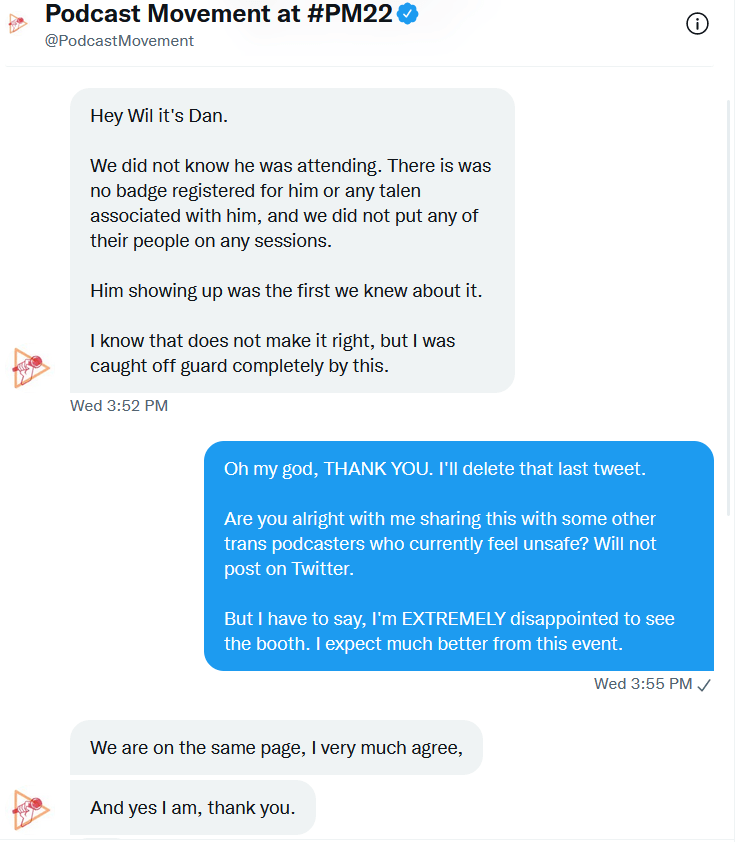The width and height of the screenshot is (741, 842).
Task: Click the blue verified badge in header
Action: (x=407, y=14)
